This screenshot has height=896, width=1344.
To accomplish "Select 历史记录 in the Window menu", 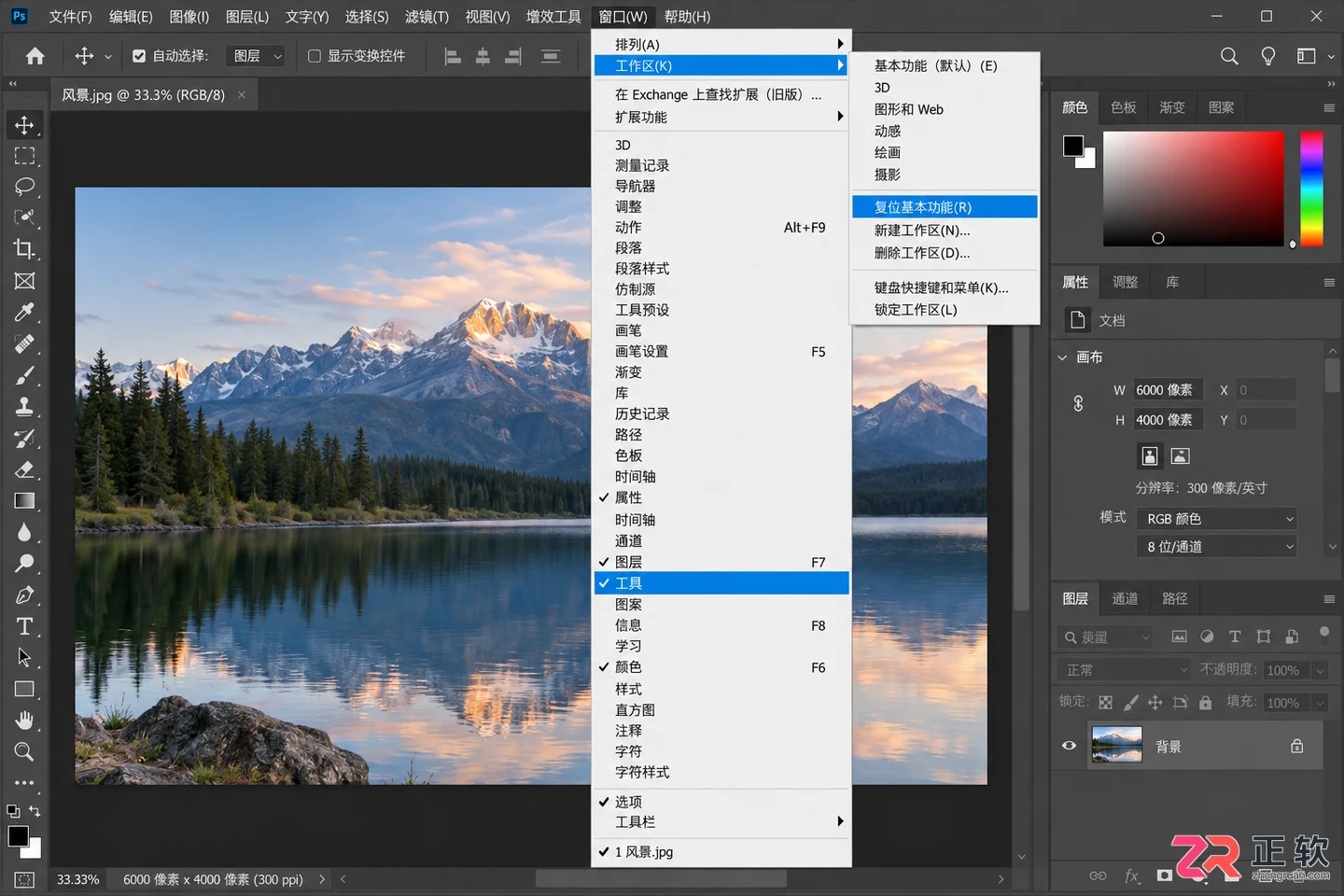I will (x=721, y=413).
